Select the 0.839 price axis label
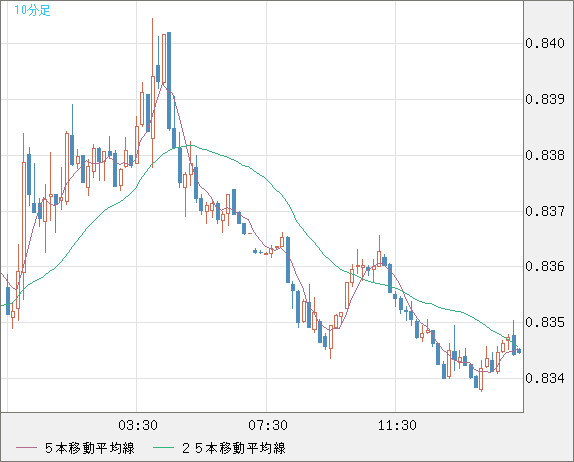 point(545,99)
